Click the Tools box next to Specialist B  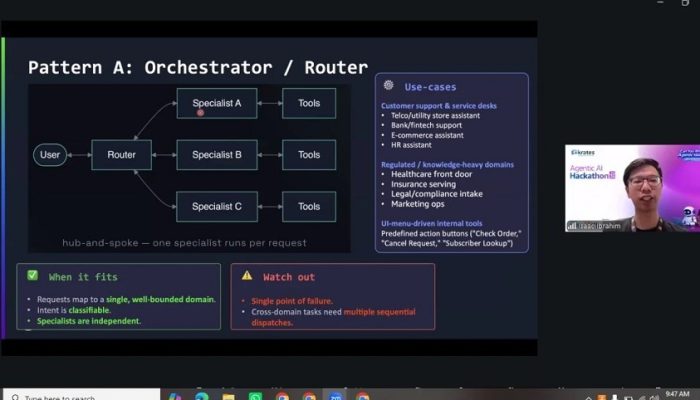[309, 155]
